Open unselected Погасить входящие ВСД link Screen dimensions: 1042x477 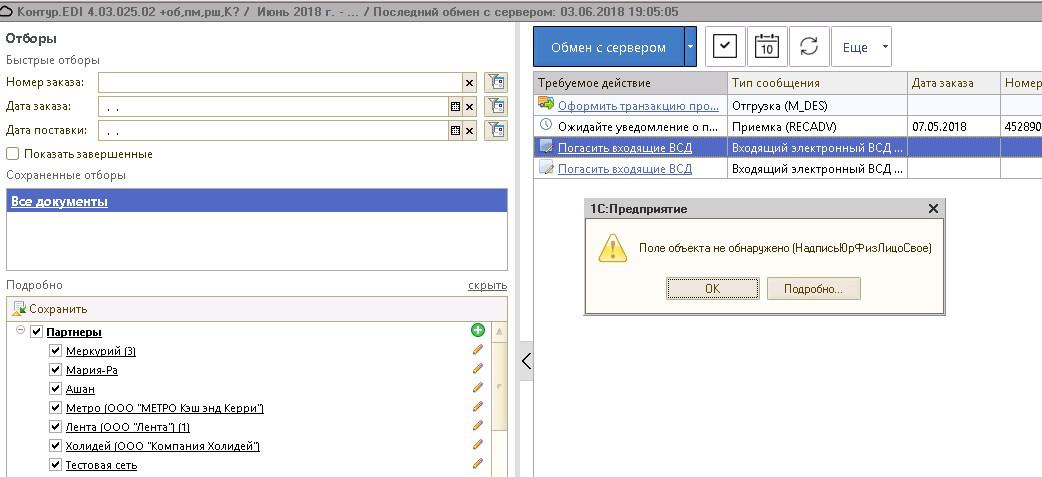(625, 169)
